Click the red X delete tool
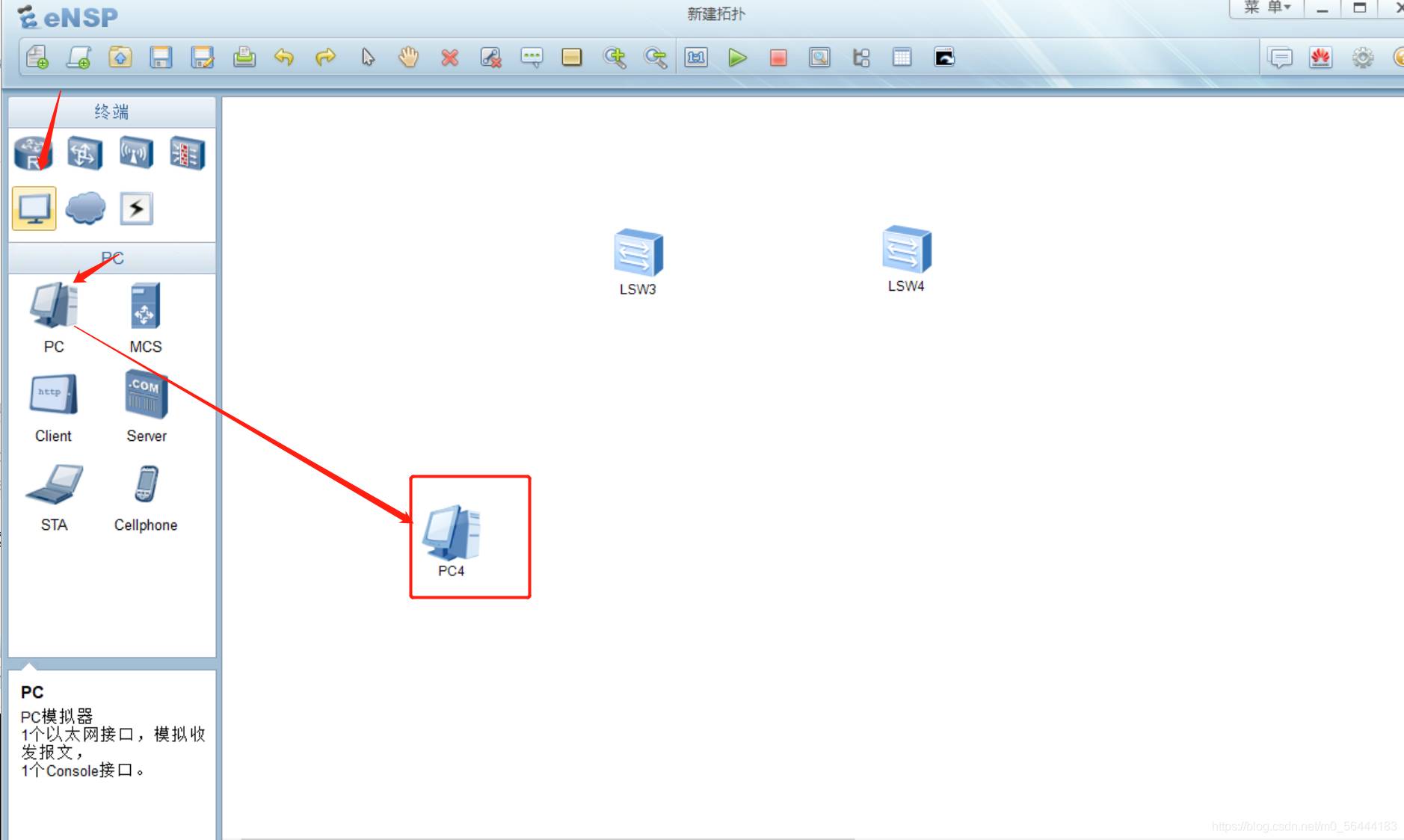Screen dimensions: 1404x840 click(x=449, y=58)
